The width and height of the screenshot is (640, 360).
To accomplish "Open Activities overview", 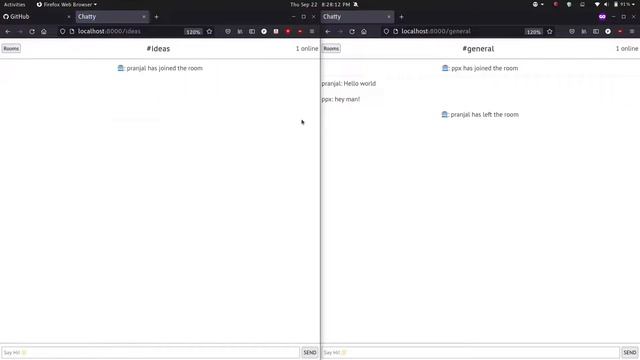I will (x=15, y=4).
